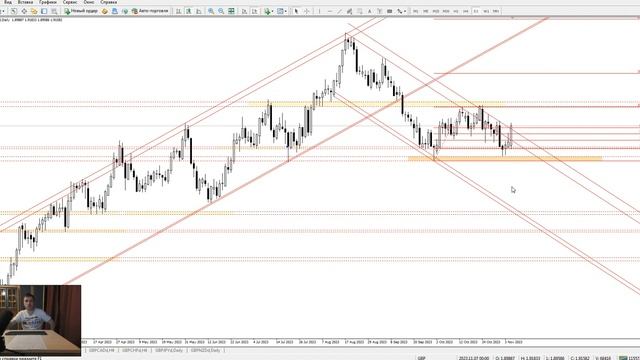Open the Сервис menu
Screen dimensions: 640x360
70,2
